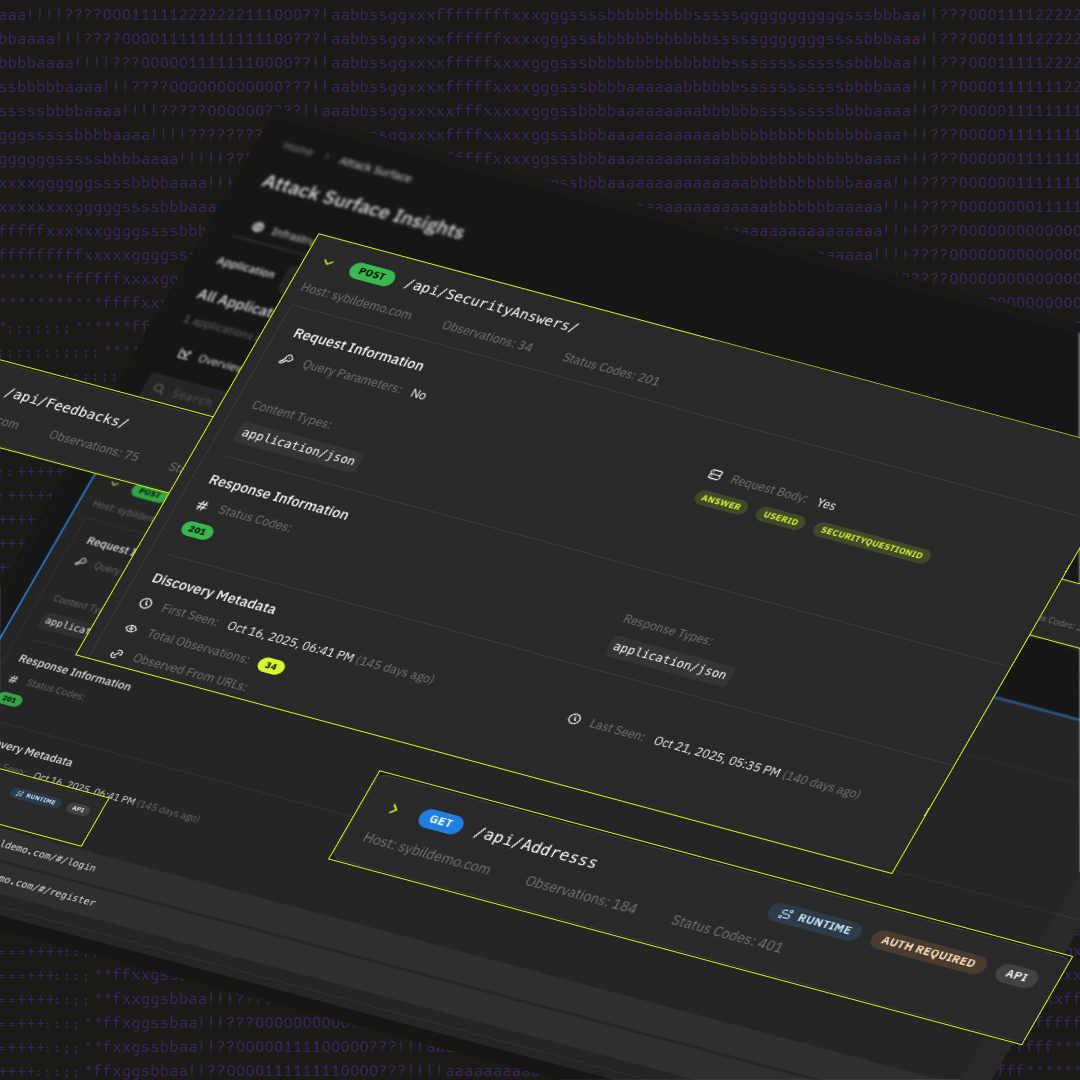The height and width of the screenshot is (1080, 1080).
Task: Click the RUNTIME badge icon in the Addresss card
Action: pos(785,914)
